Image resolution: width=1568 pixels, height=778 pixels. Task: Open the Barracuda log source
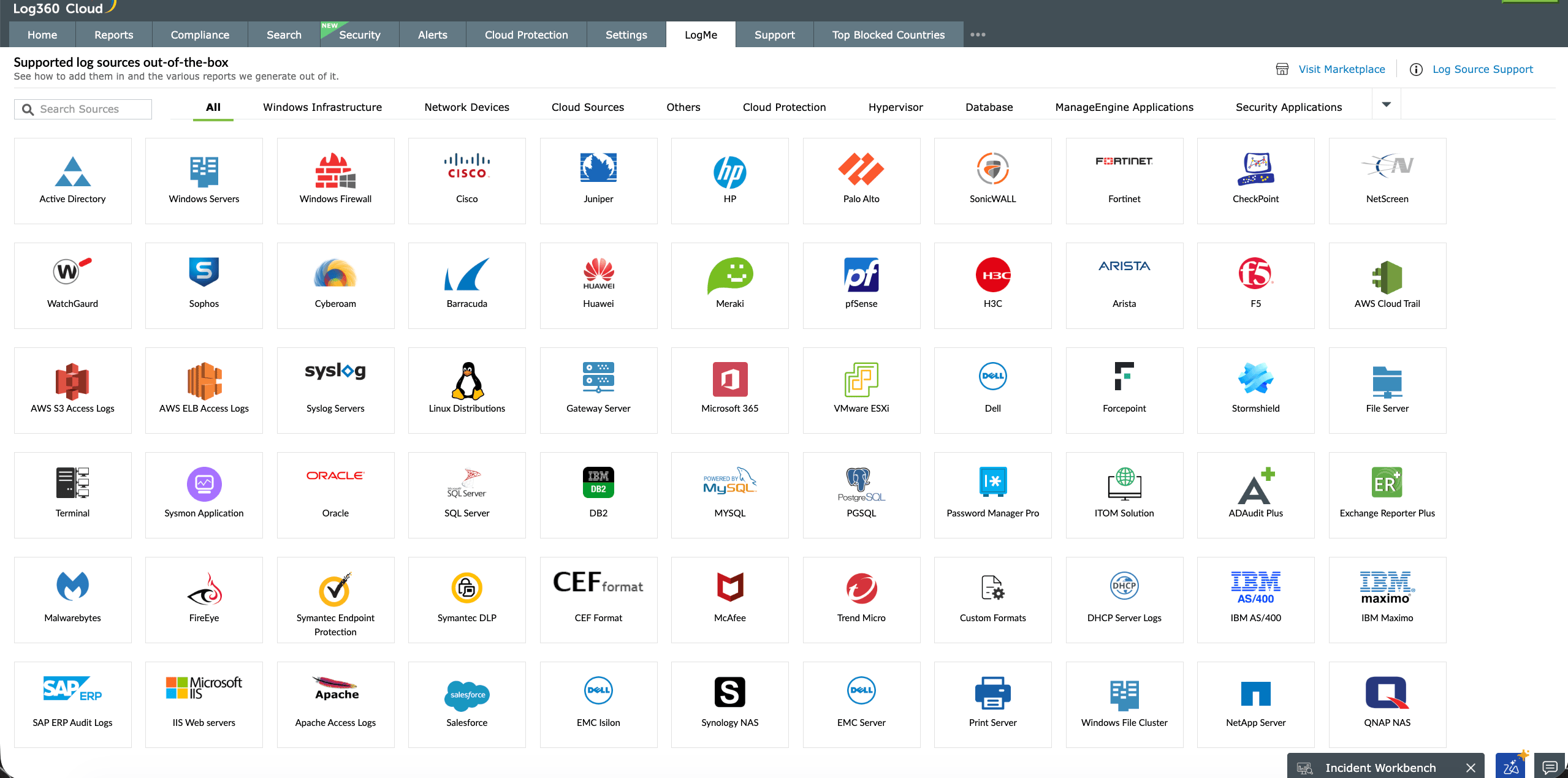pyautogui.click(x=467, y=285)
